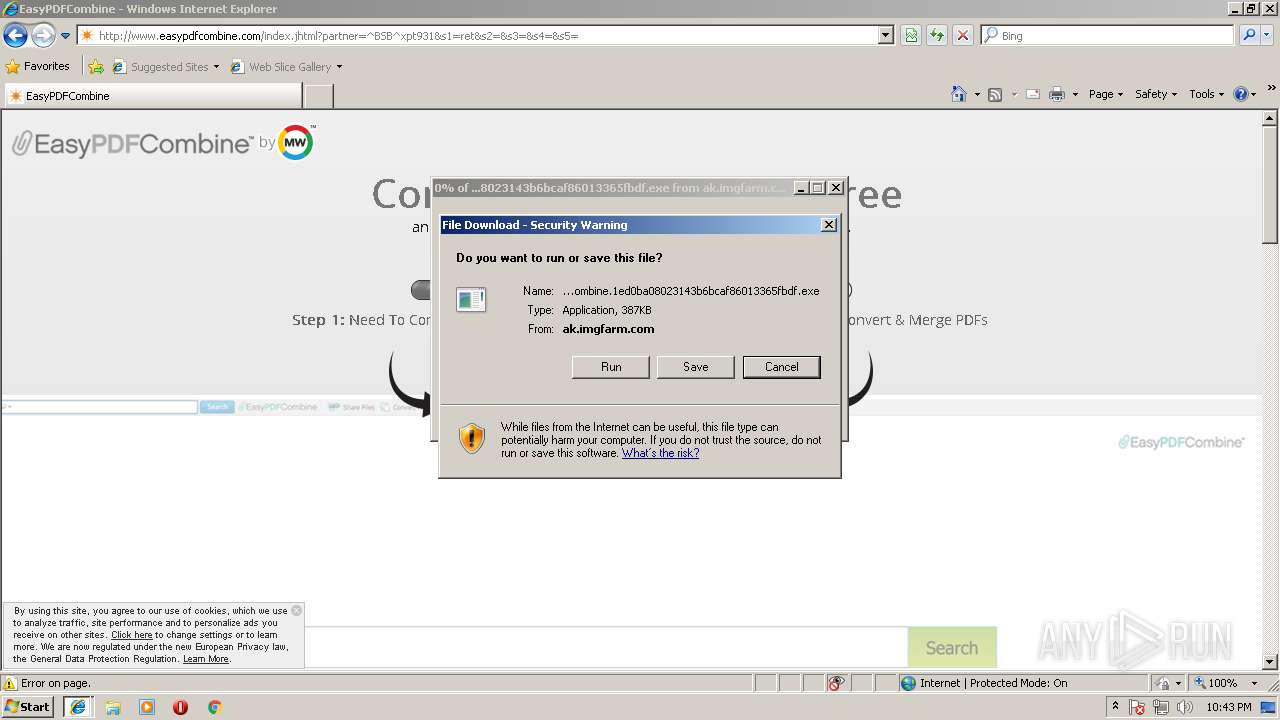The width and height of the screenshot is (1280, 720).
Task: Open Suggested Sites link
Action: (165, 67)
